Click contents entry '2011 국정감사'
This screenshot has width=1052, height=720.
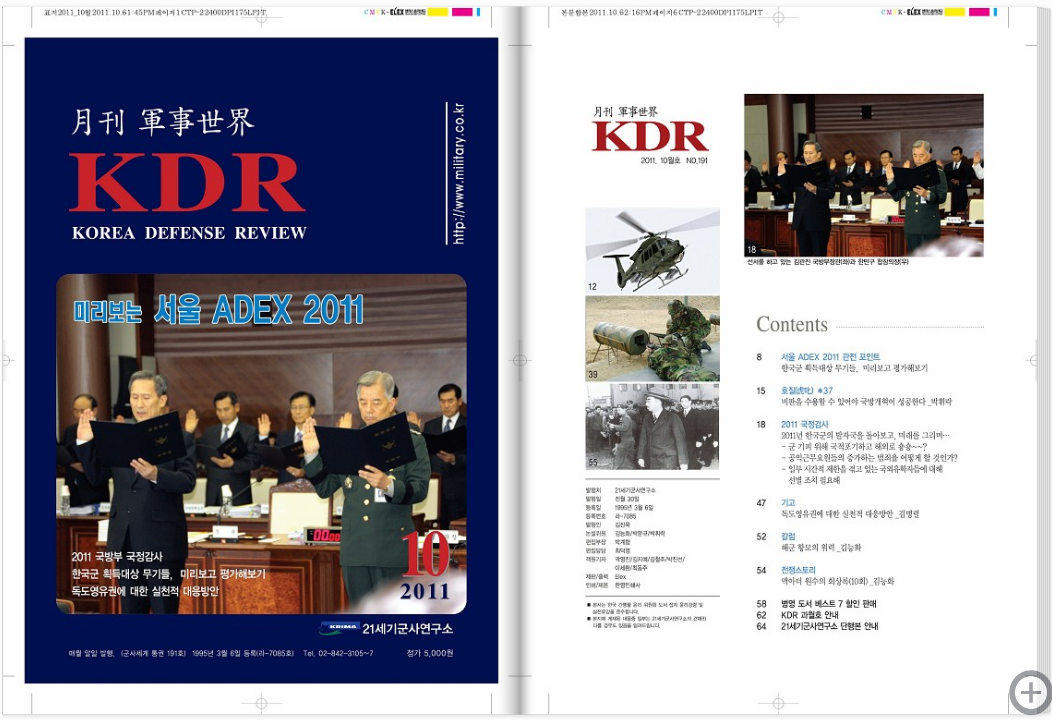pyautogui.click(x=804, y=424)
